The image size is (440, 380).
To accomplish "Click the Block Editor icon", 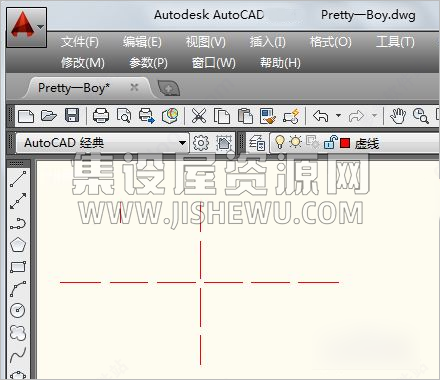I will click(x=291, y=116).
